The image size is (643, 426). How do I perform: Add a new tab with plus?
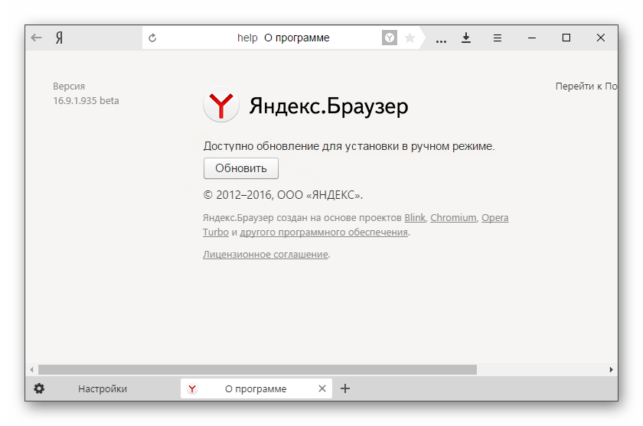coord(345,388)
